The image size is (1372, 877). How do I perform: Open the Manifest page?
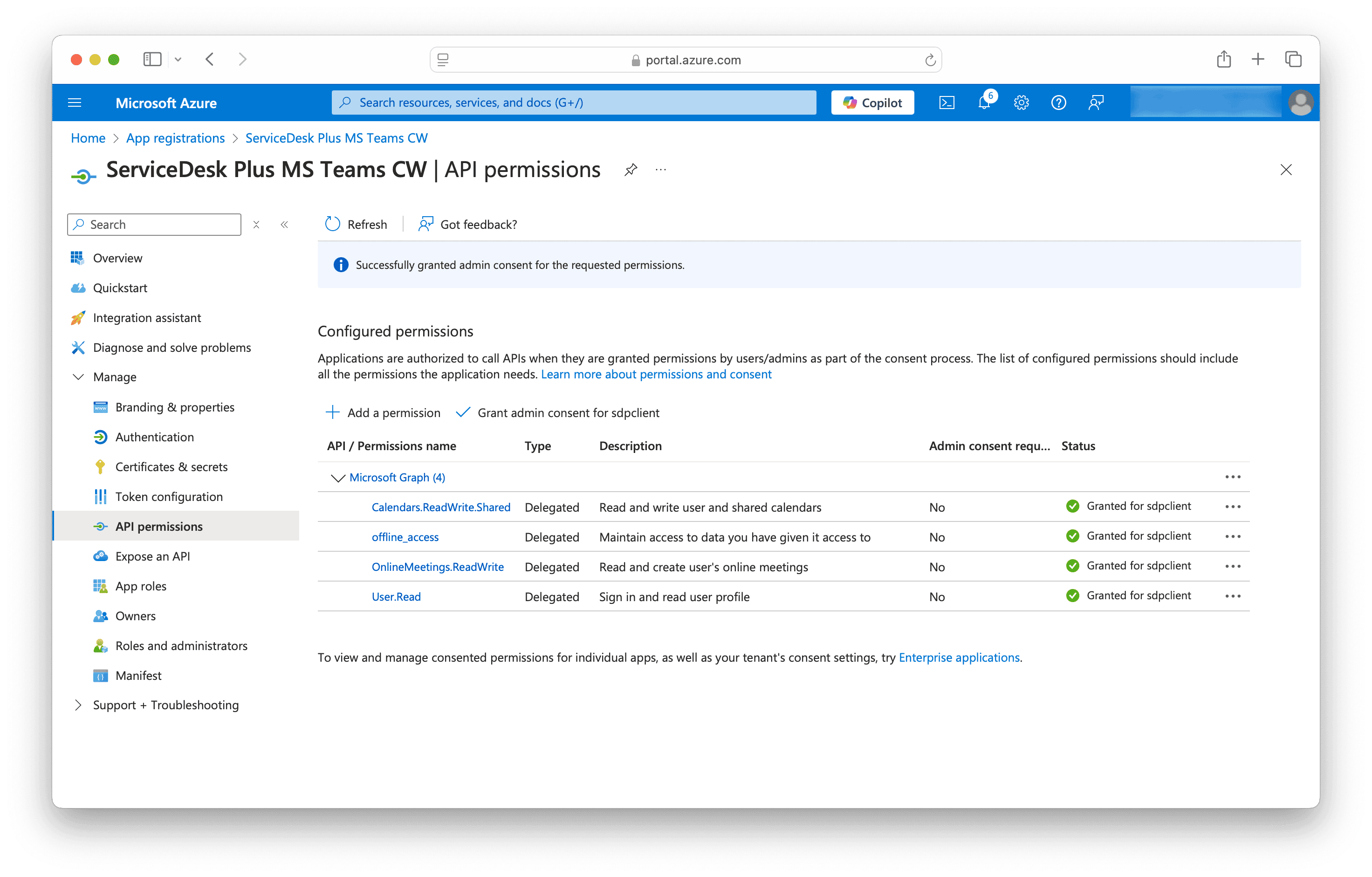[x=138, y=675]
